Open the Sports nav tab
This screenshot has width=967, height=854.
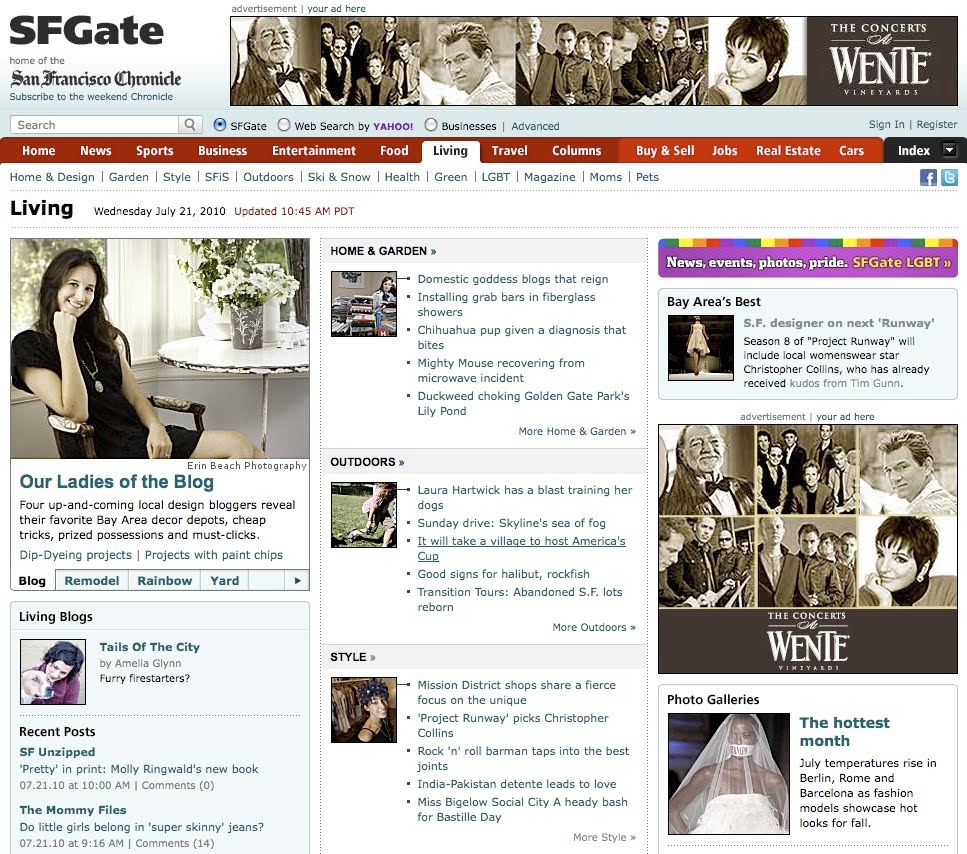tap(155, 150)
